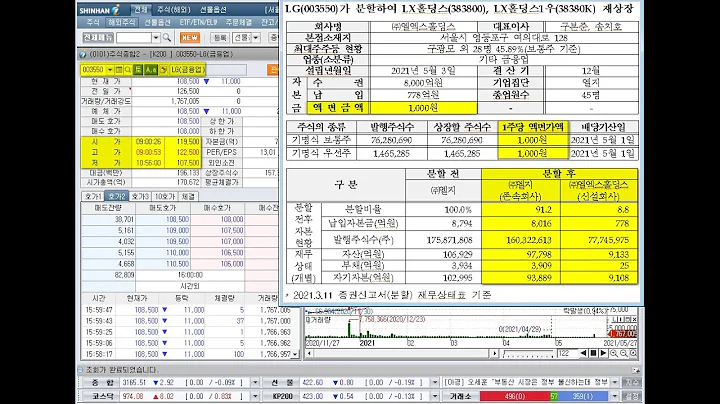Switch to the 10호가 tab

click(x=164, y=196)
